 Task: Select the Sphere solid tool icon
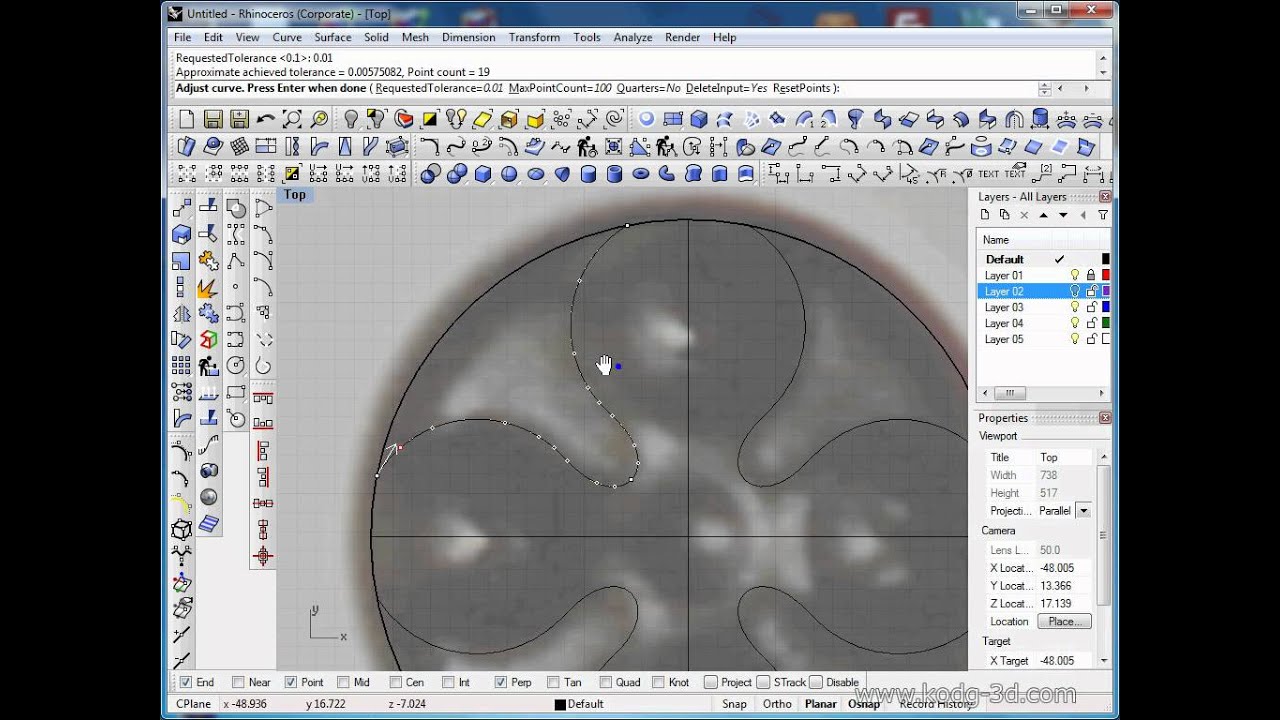tap(509, 173)
